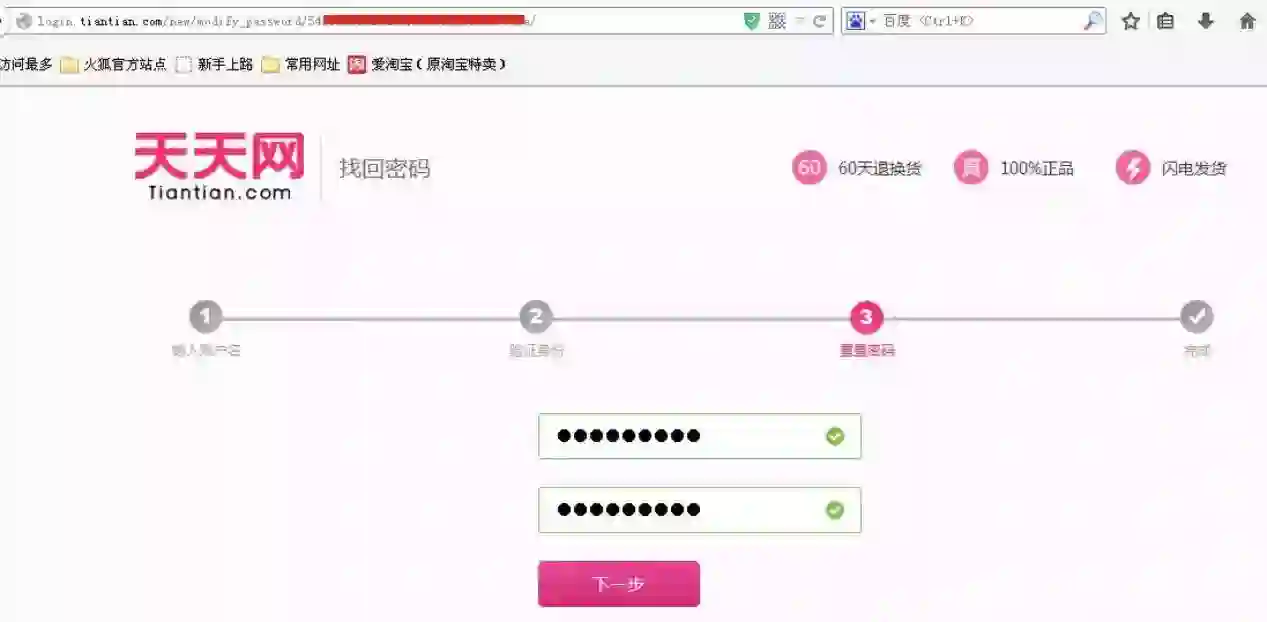Viewport: 1267px width, 622px height.
Task: Click the 闪电发货 lightning icon
Action: (1133, 167)
